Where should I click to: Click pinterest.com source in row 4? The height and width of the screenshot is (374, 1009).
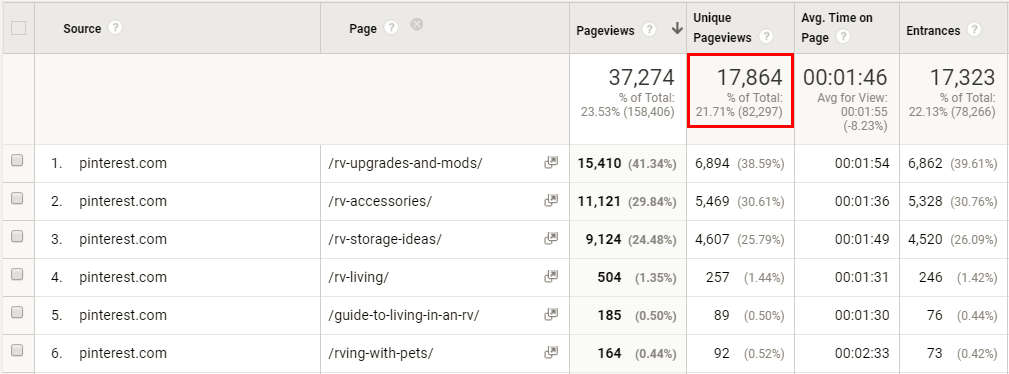[123, 277]
